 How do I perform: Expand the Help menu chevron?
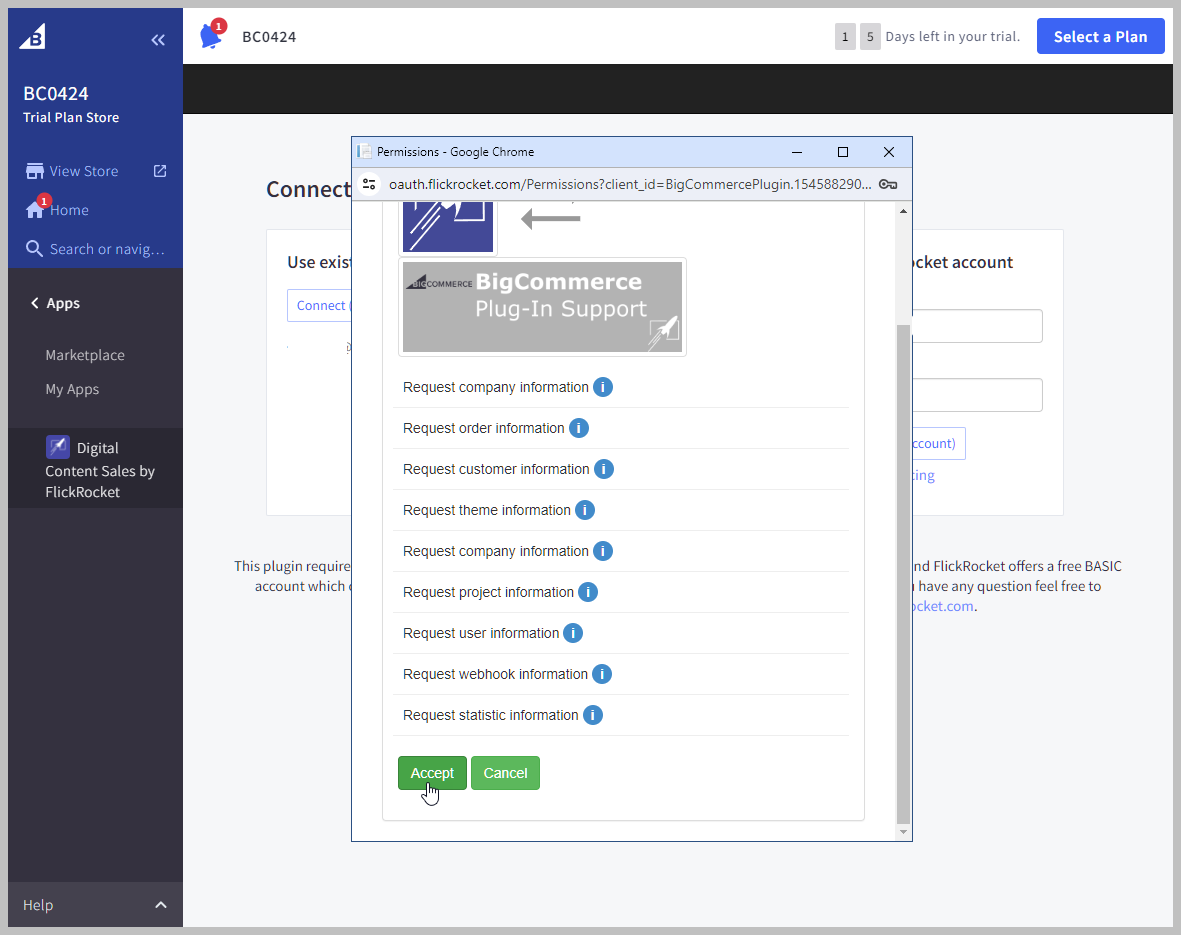pyautogui.click(x=160, y=905)
